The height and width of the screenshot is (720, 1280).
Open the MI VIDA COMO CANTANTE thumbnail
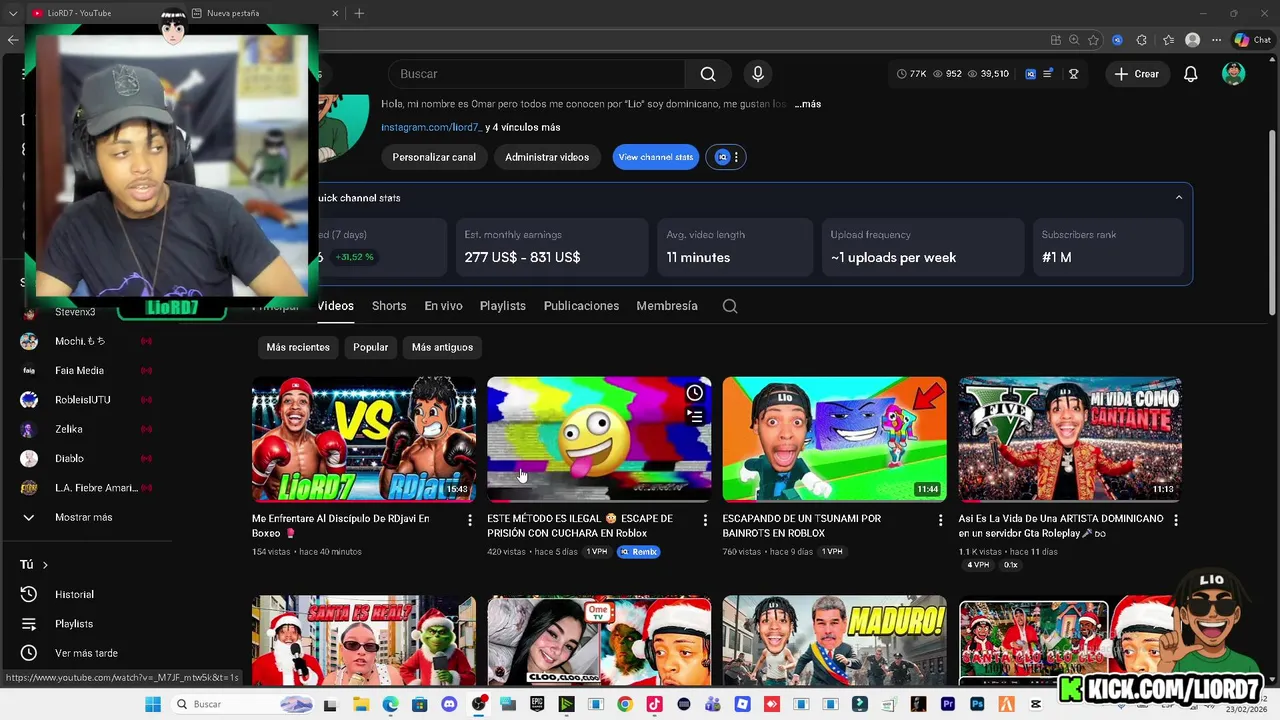(1070, 439)
